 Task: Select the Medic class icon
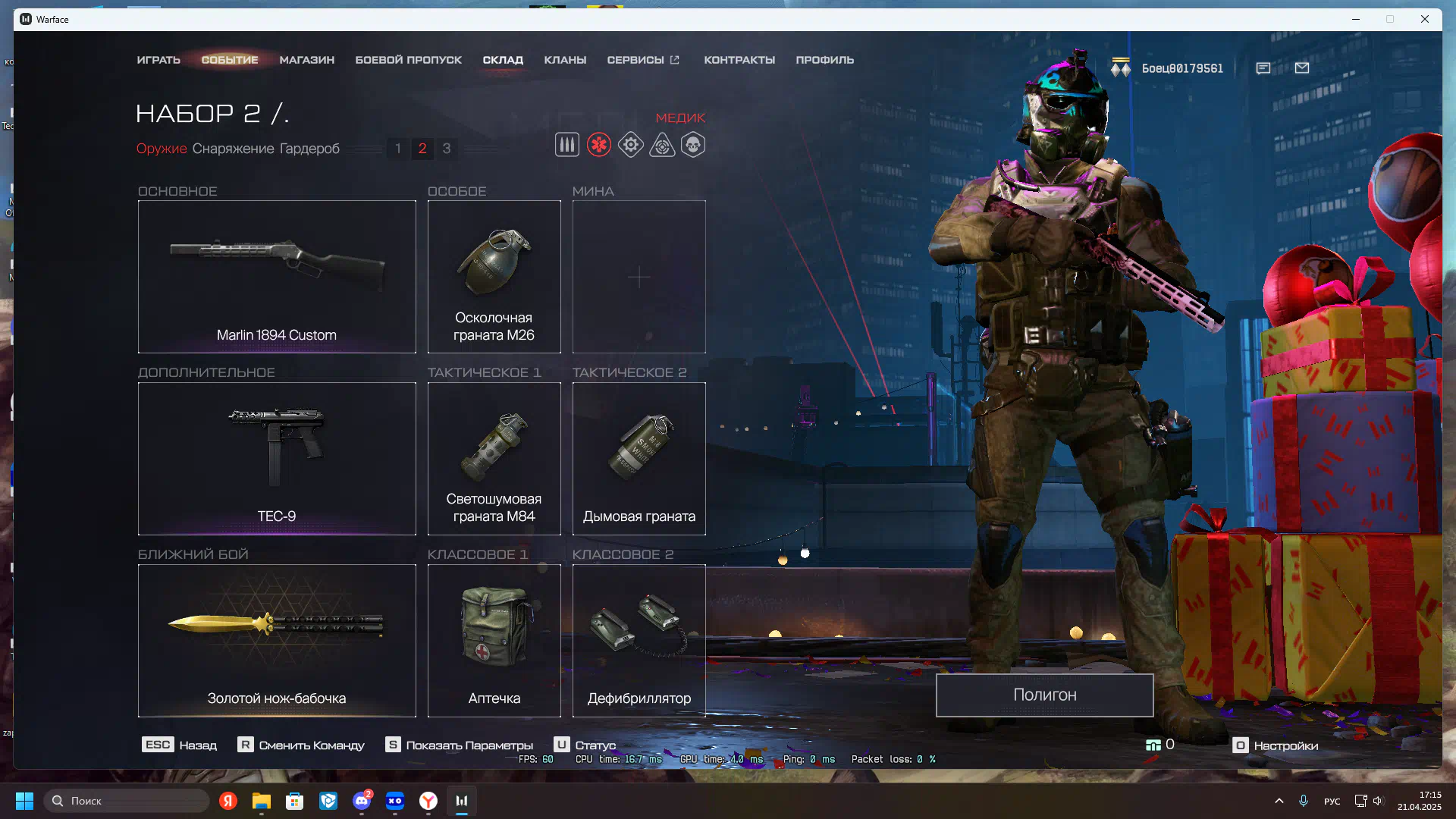coord(598,145)
